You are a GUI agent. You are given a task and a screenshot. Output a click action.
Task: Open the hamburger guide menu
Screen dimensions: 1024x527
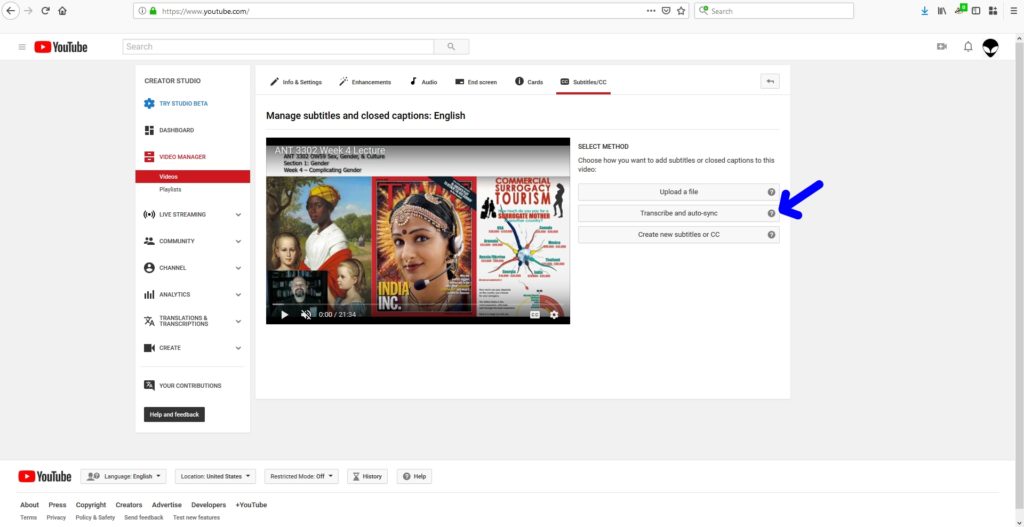coord(22,47)
